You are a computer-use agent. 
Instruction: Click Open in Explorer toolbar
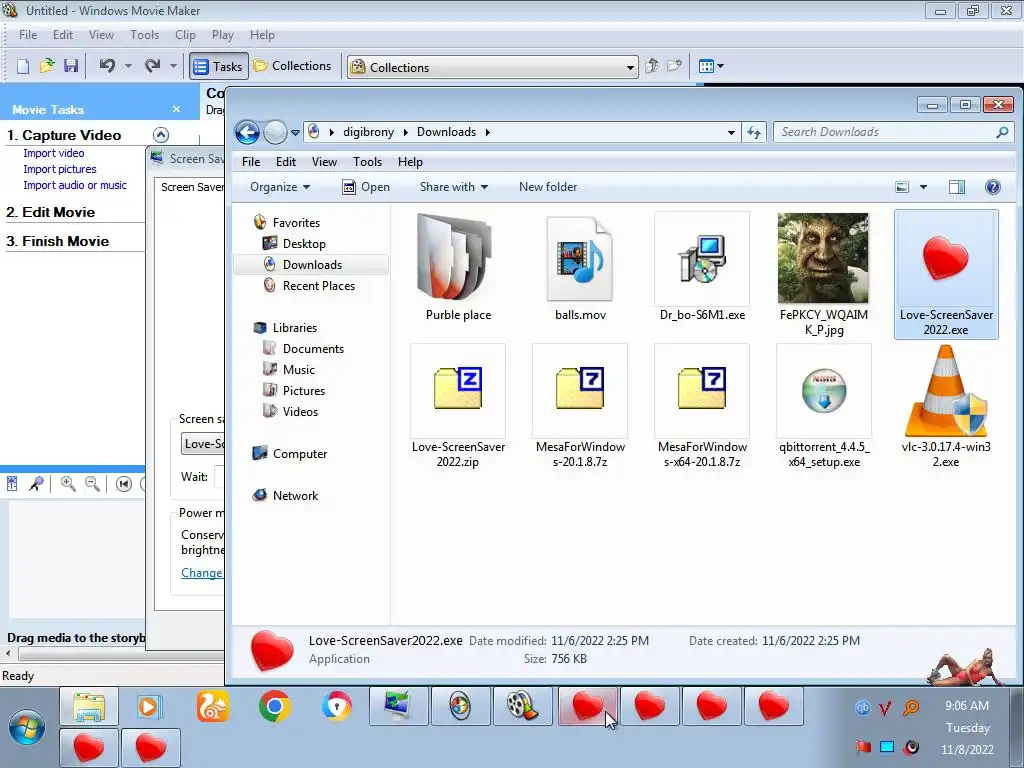[x=366, y=187]
